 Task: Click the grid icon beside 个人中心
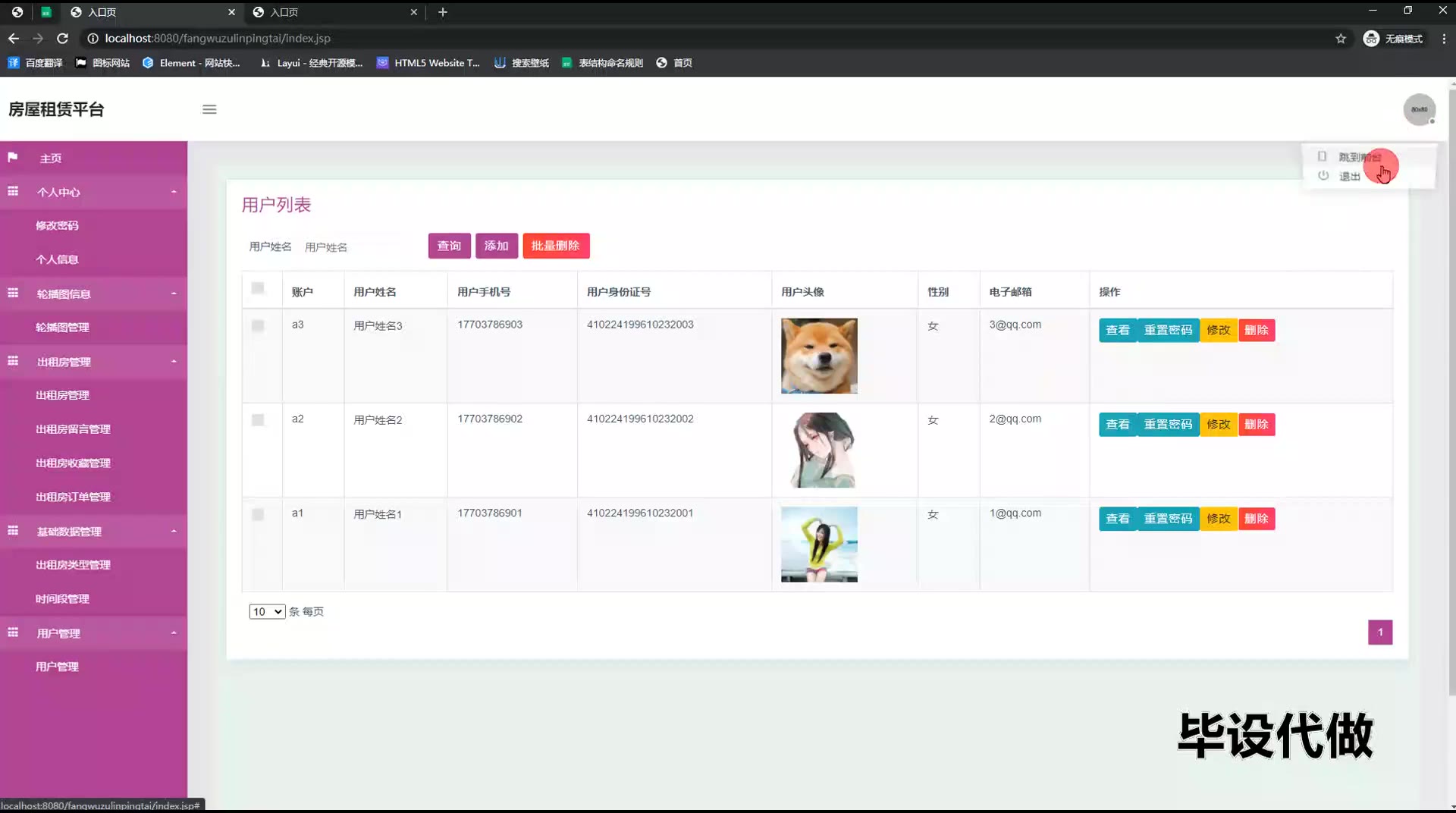point(13,191)
